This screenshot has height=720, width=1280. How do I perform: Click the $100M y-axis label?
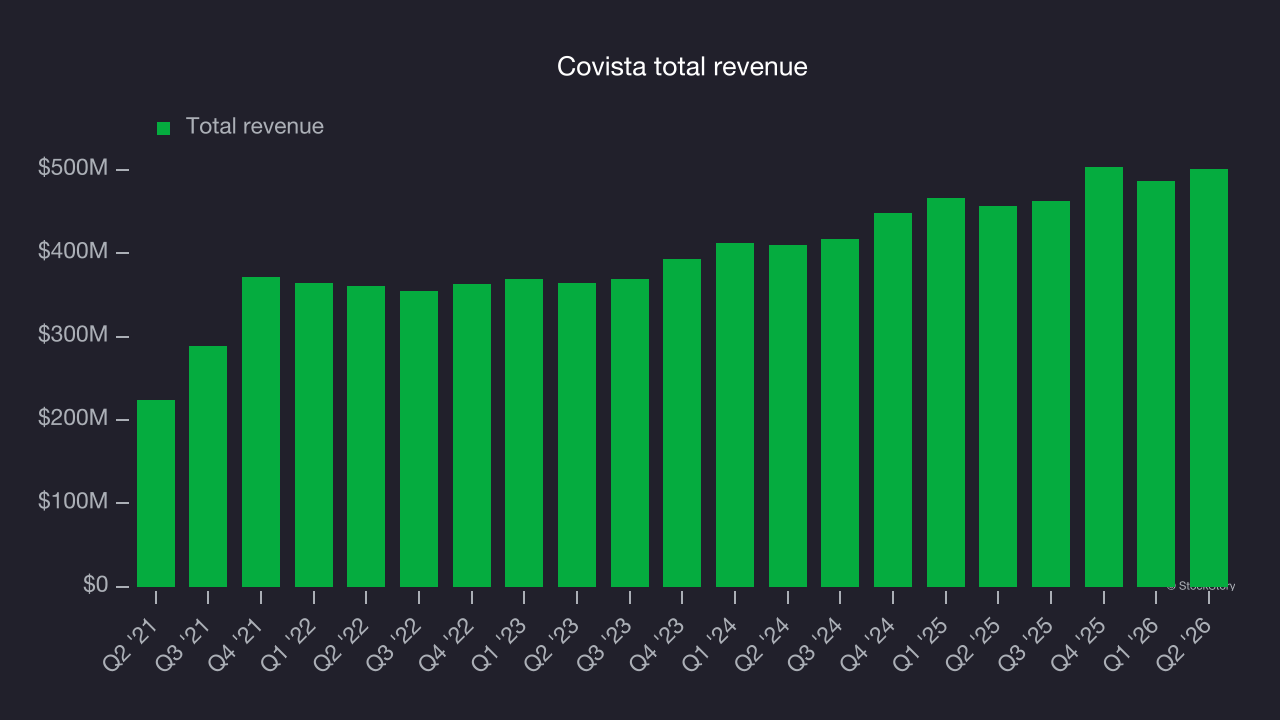[73, 501]
